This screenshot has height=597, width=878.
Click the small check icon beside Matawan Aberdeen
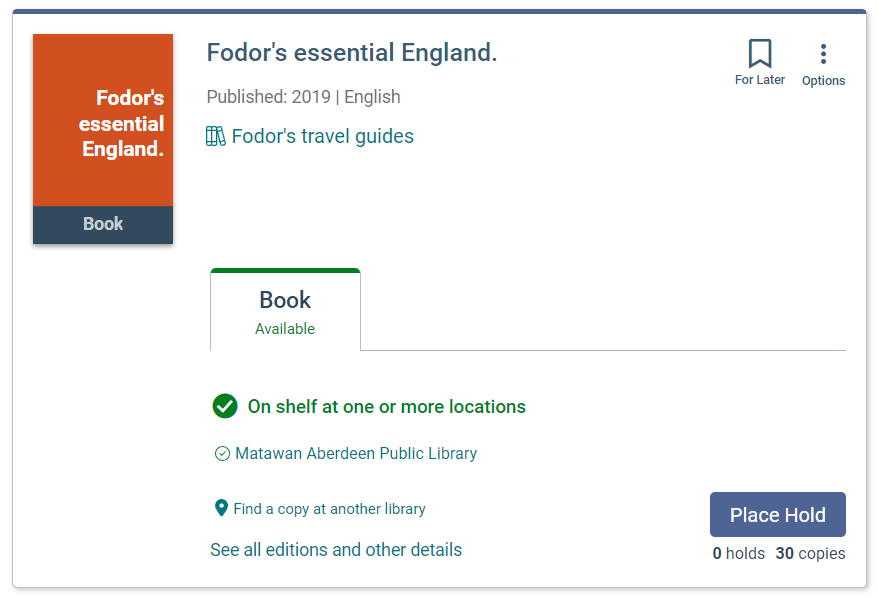coord(222,454)
